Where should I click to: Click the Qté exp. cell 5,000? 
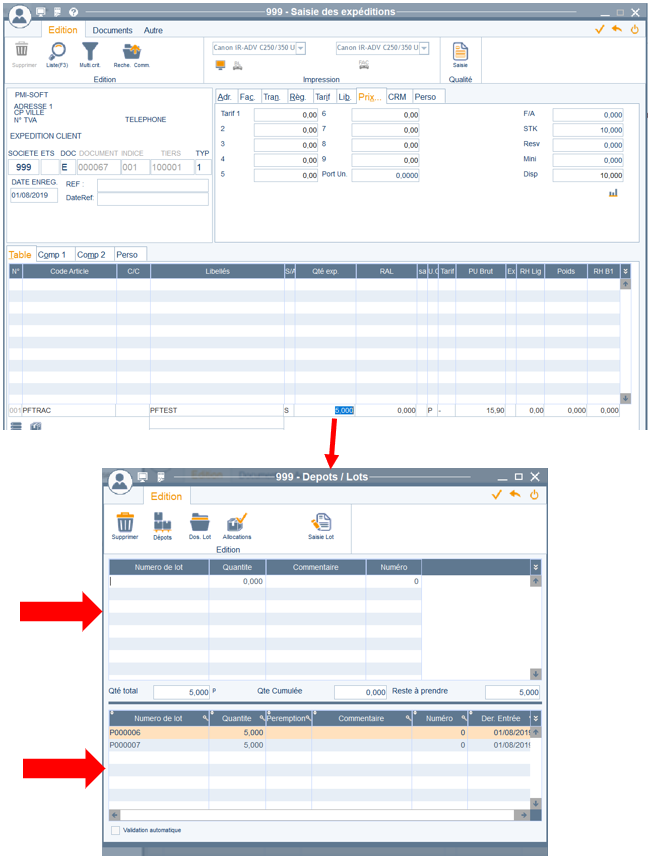pyautogui.click(x=325, y=411)
